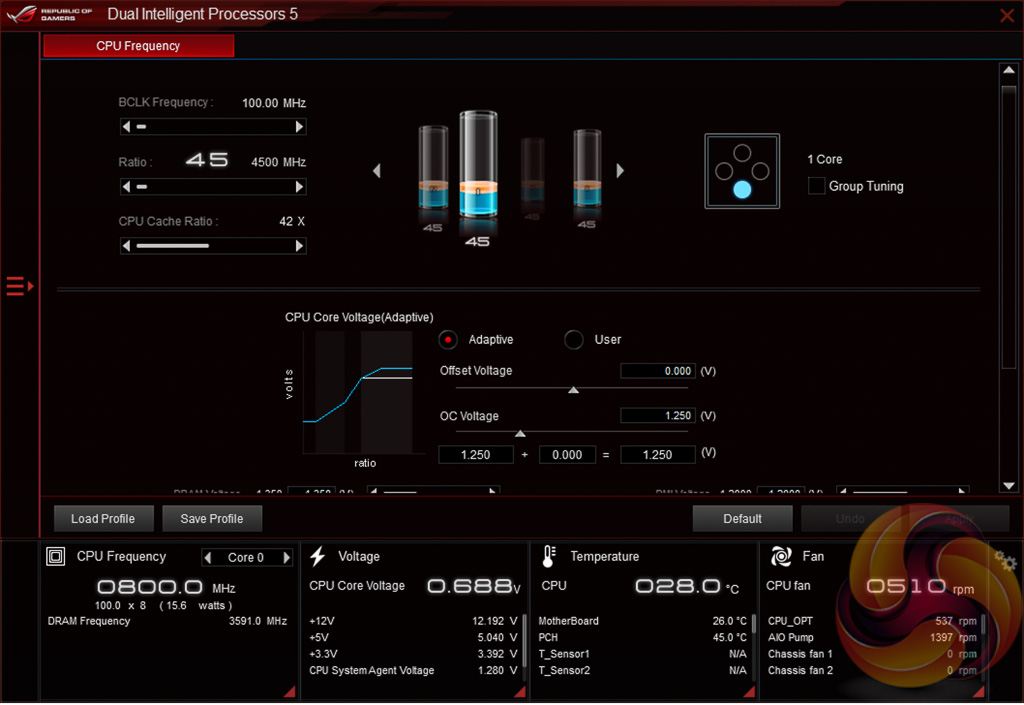Image resolution: width=1024 pixels, height=705 pixels.
Task: Click scrollbar down arrow in settings panel
Action: coord(1009,486)
